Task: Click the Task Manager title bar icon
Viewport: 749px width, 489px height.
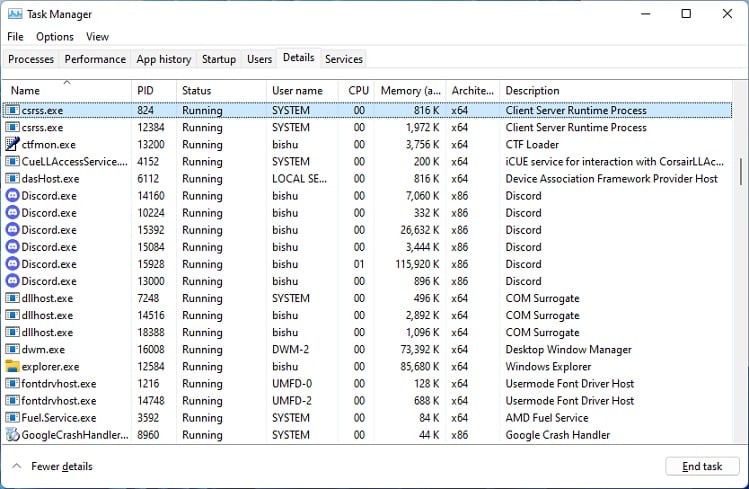Action: [x=14, y=14]
